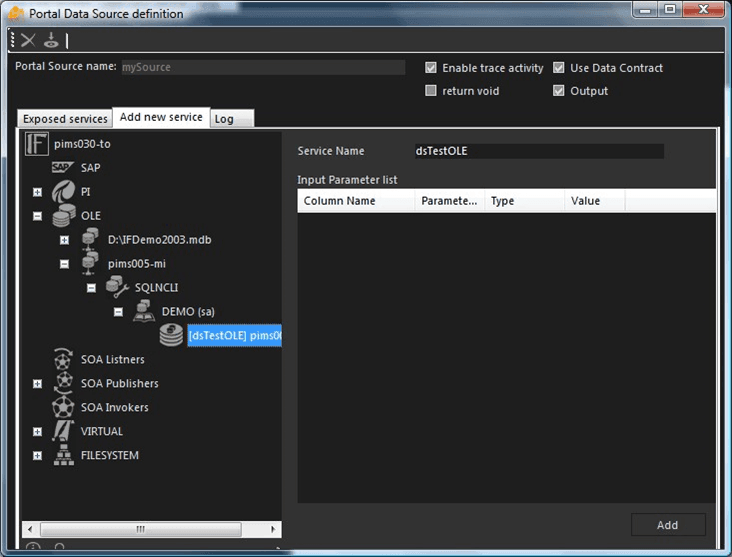The image size is (732, 557).
Task: Click the Portal Data Source window title icon
Action: pyautogui.click(x=16, y=14)
